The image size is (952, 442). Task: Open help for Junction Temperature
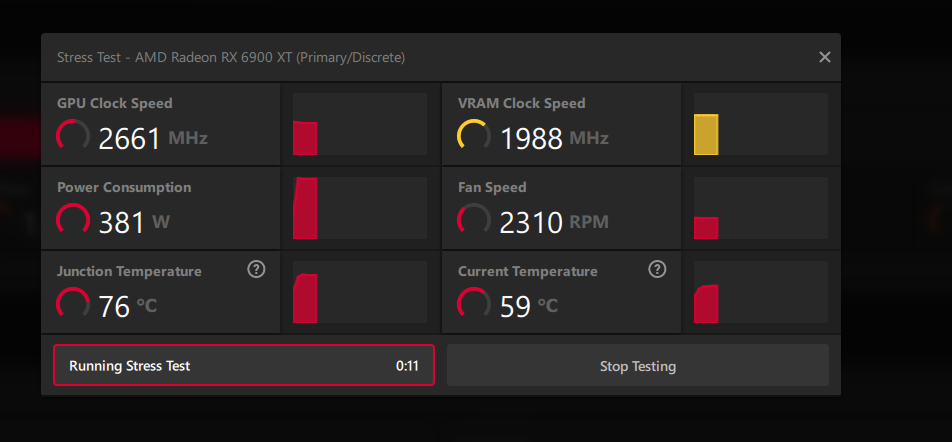point(256,269)
